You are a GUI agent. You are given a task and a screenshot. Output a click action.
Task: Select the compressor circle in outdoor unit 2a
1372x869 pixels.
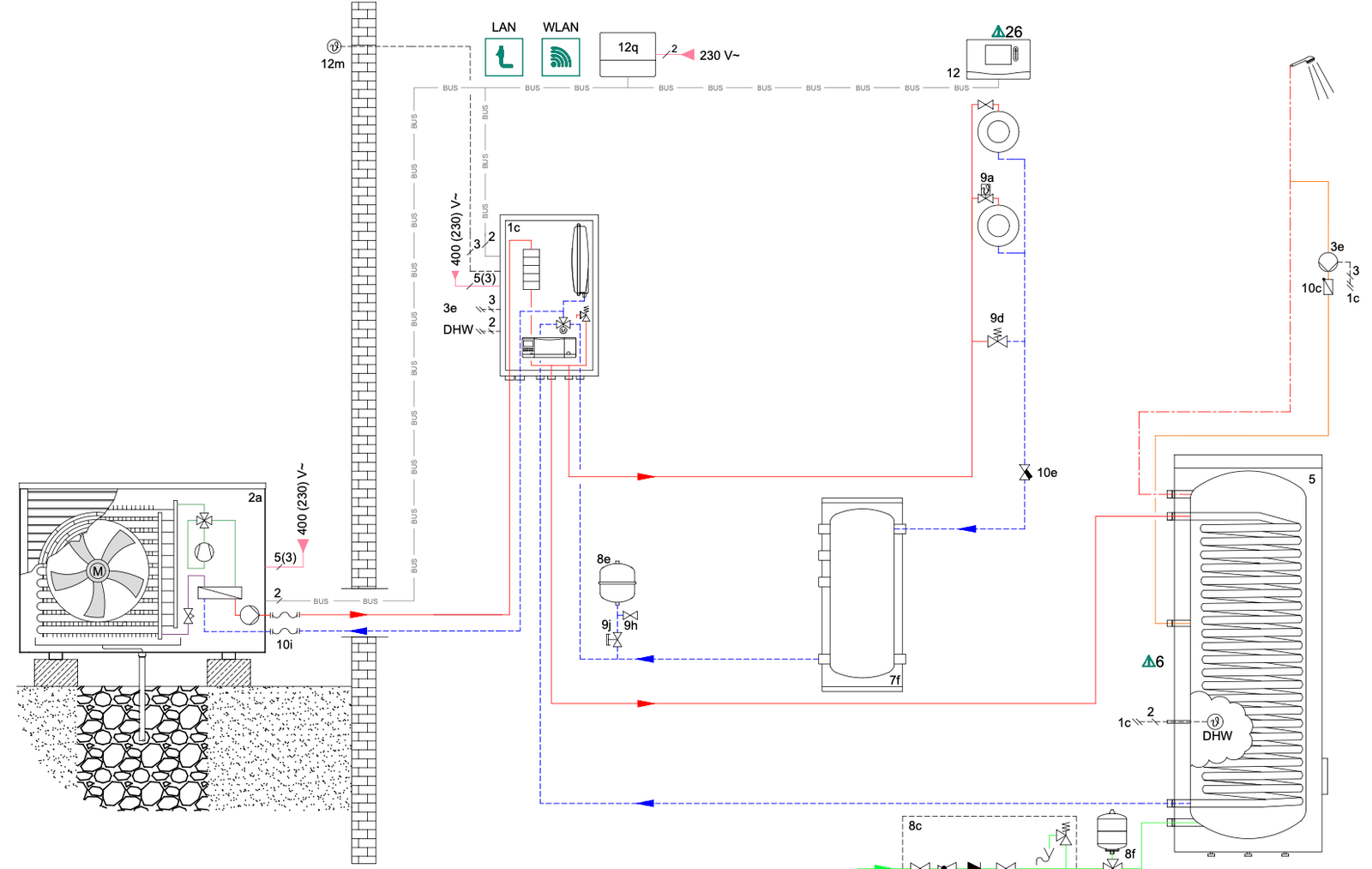[x=203, y=552]
